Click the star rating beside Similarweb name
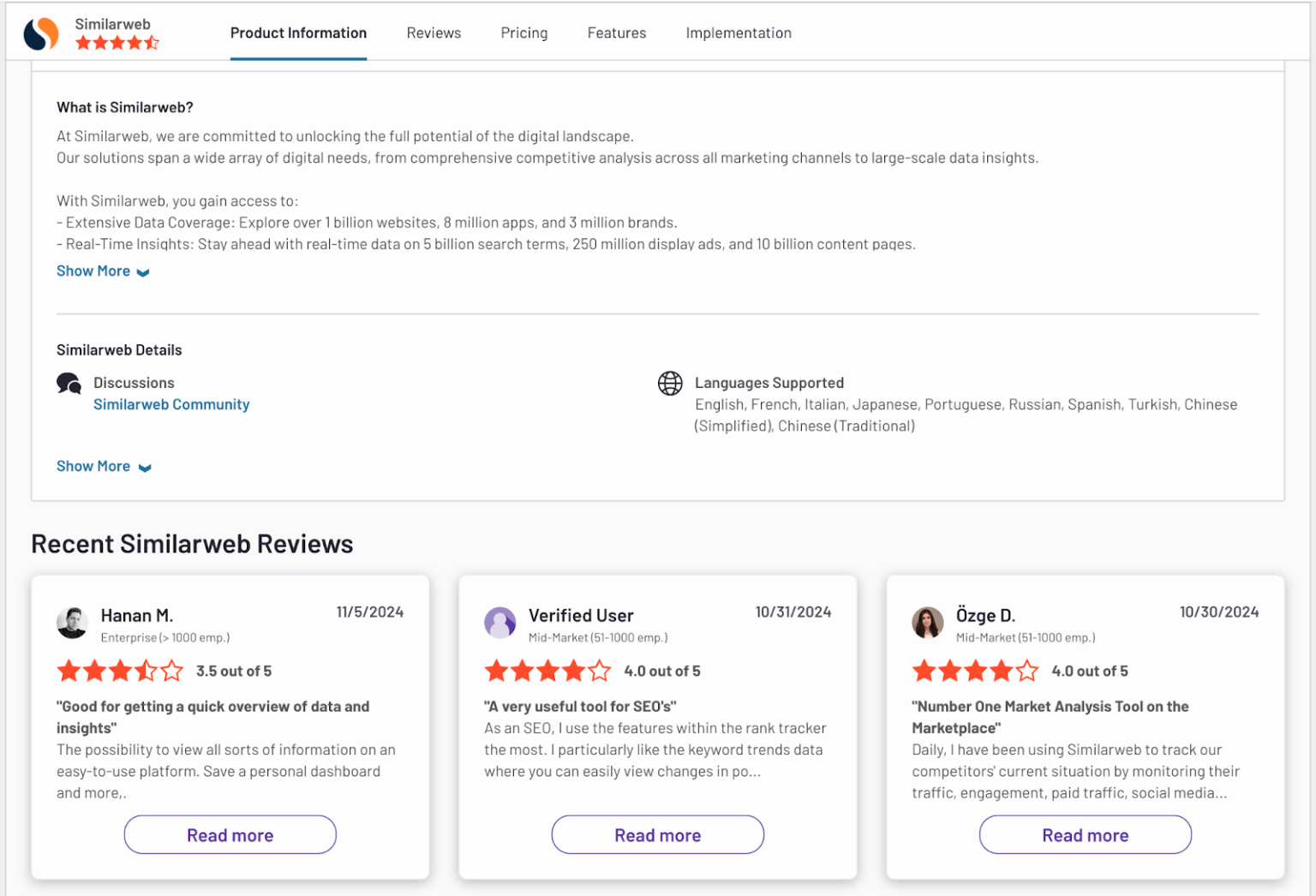The image size is (1316, 896). coord(117,42)
